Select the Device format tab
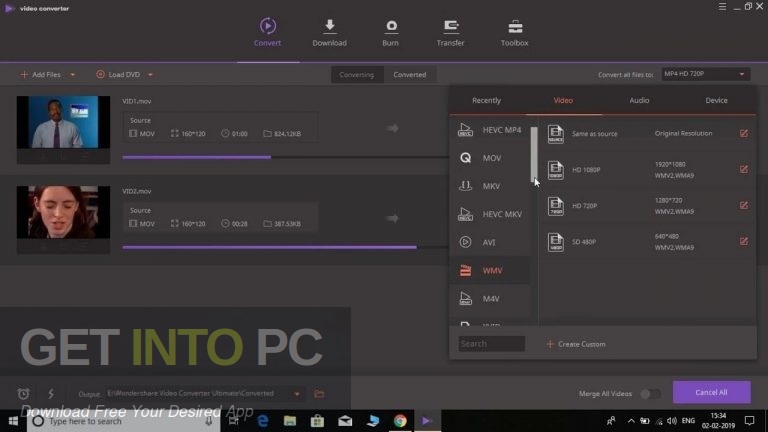Viewport: 768px width, 432px height. 716,100
